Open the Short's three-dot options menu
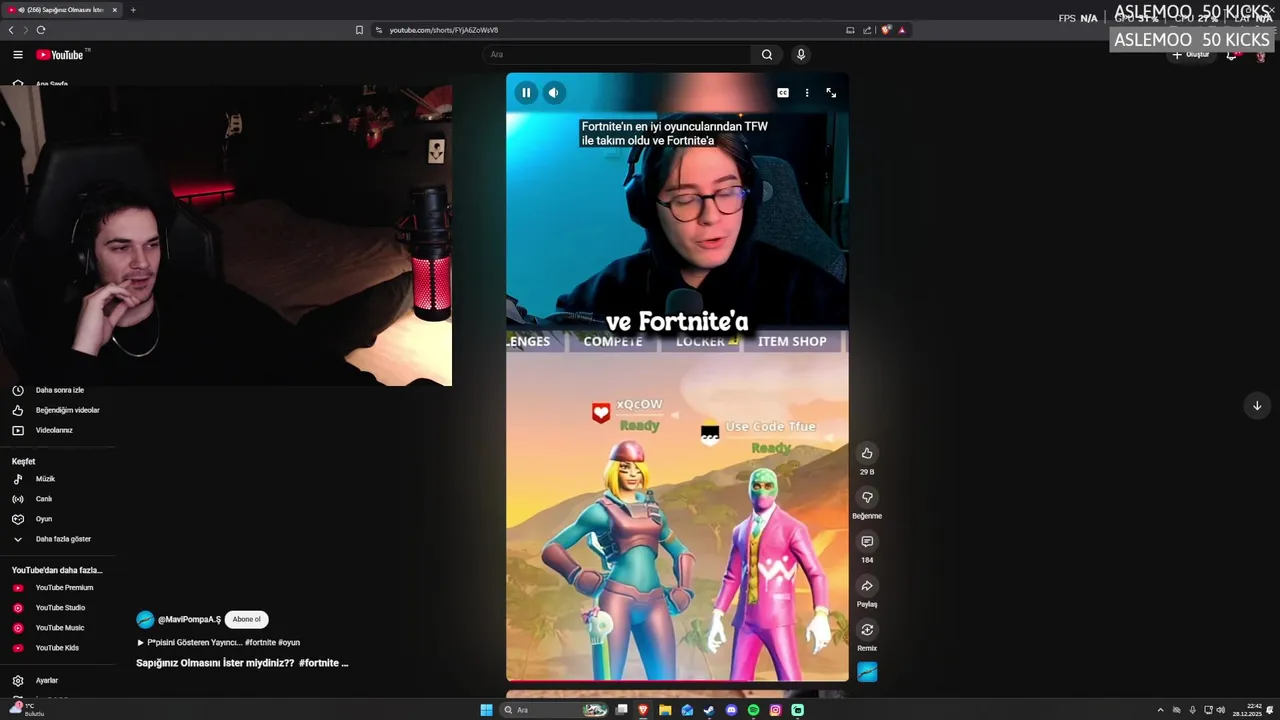 coord(807,93)
